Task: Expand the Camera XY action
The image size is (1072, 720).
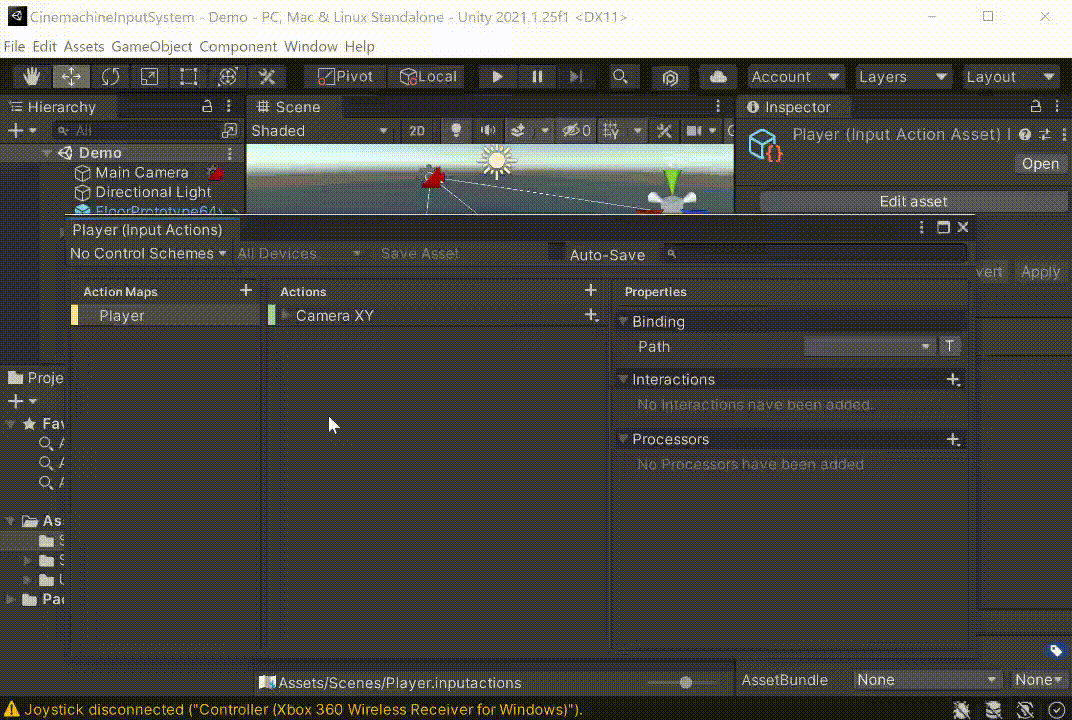Action: click(x=286, y=315)
